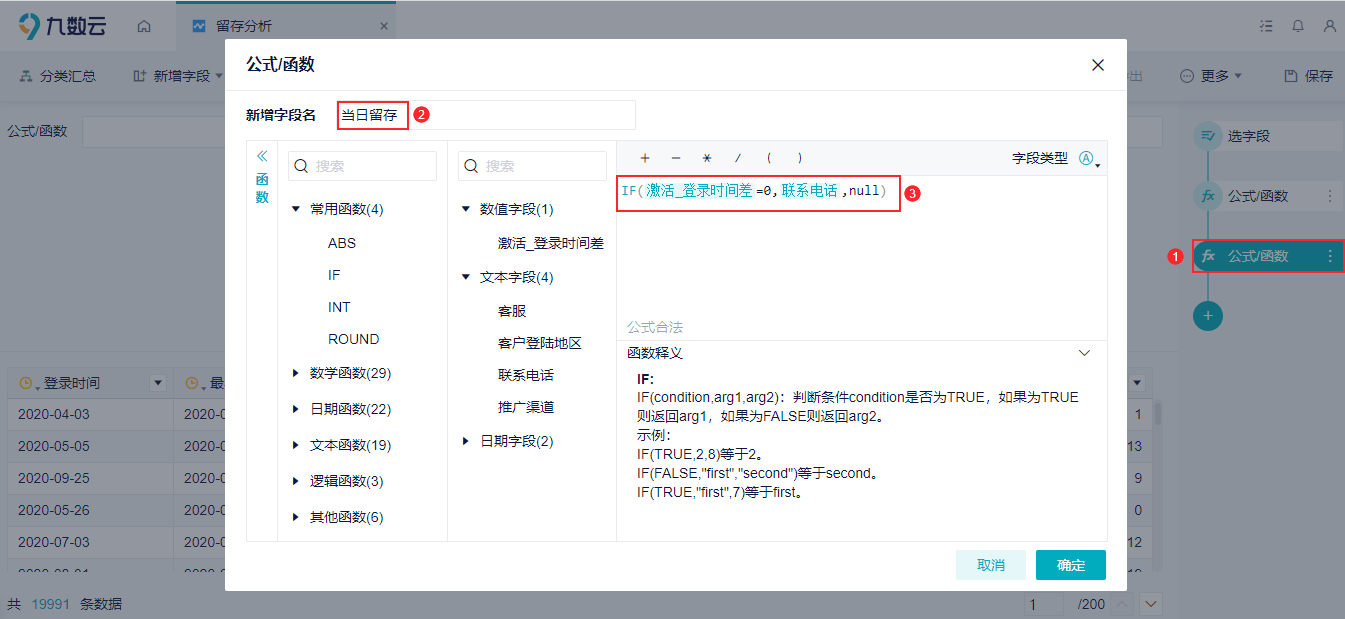Open the home icon tab
1345x619 pixels.
[x=144, y=26]
